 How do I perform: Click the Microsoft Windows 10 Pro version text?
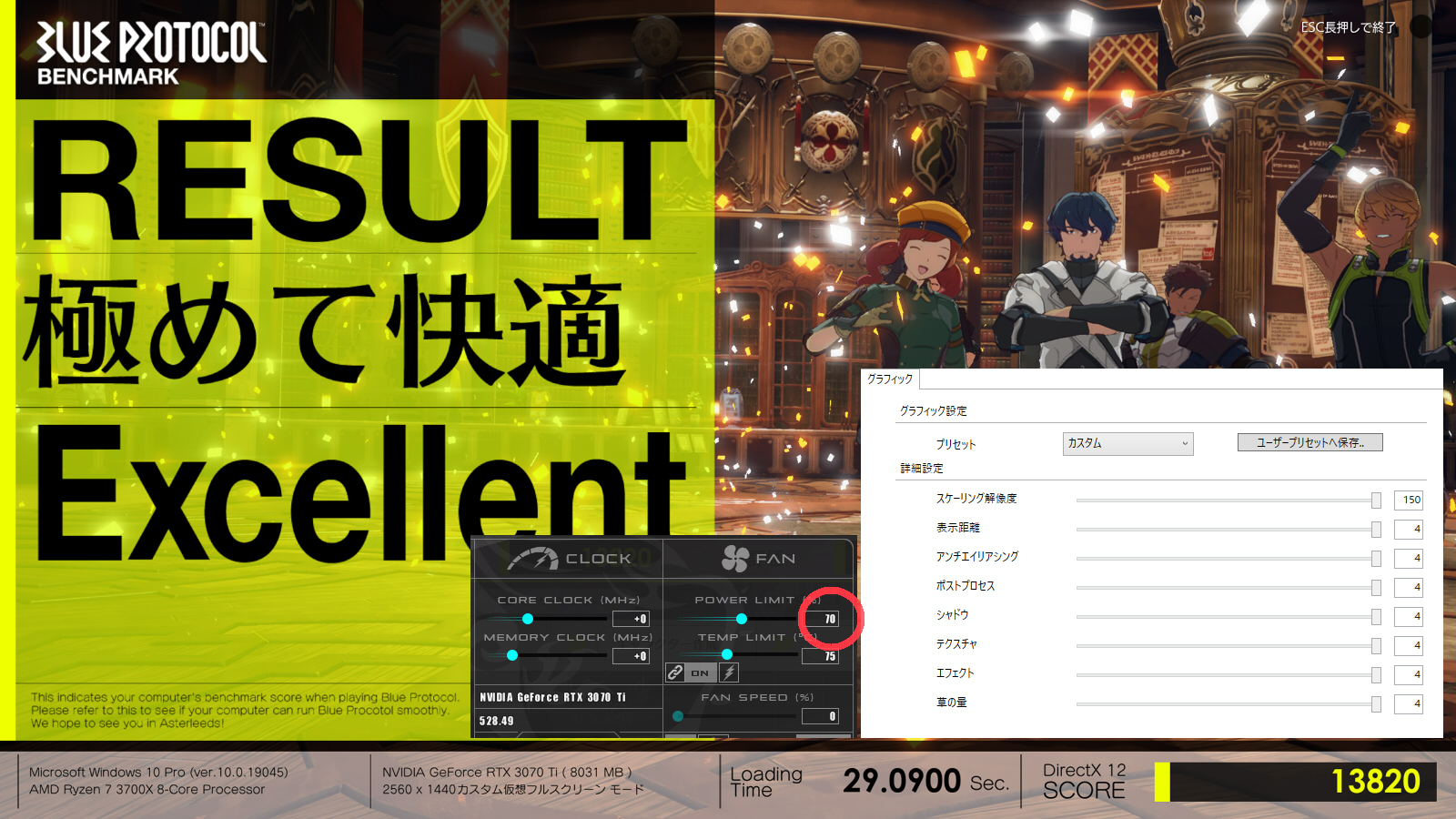158,773
